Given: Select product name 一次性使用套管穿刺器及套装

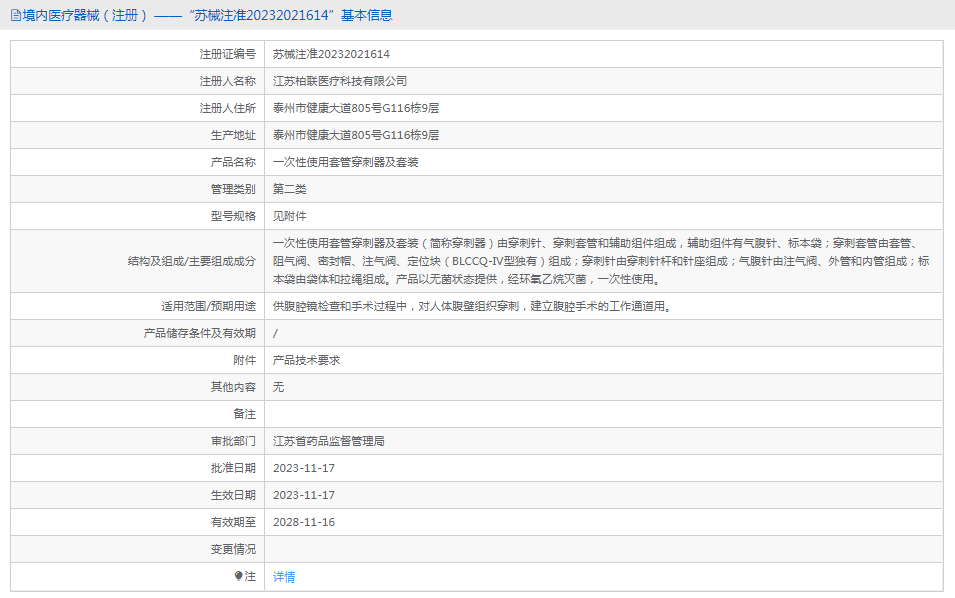Looking at the screenshot, I should click(x=345, y=162).
